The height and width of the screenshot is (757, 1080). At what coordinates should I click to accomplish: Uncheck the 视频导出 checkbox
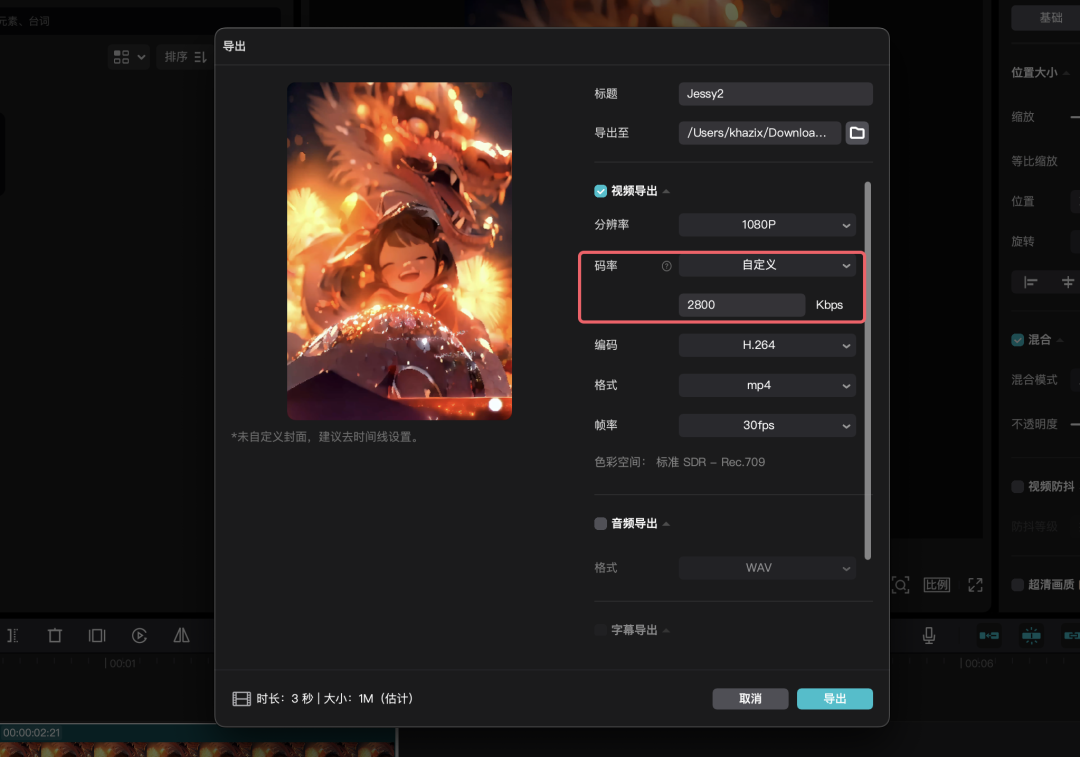(601, 191)
